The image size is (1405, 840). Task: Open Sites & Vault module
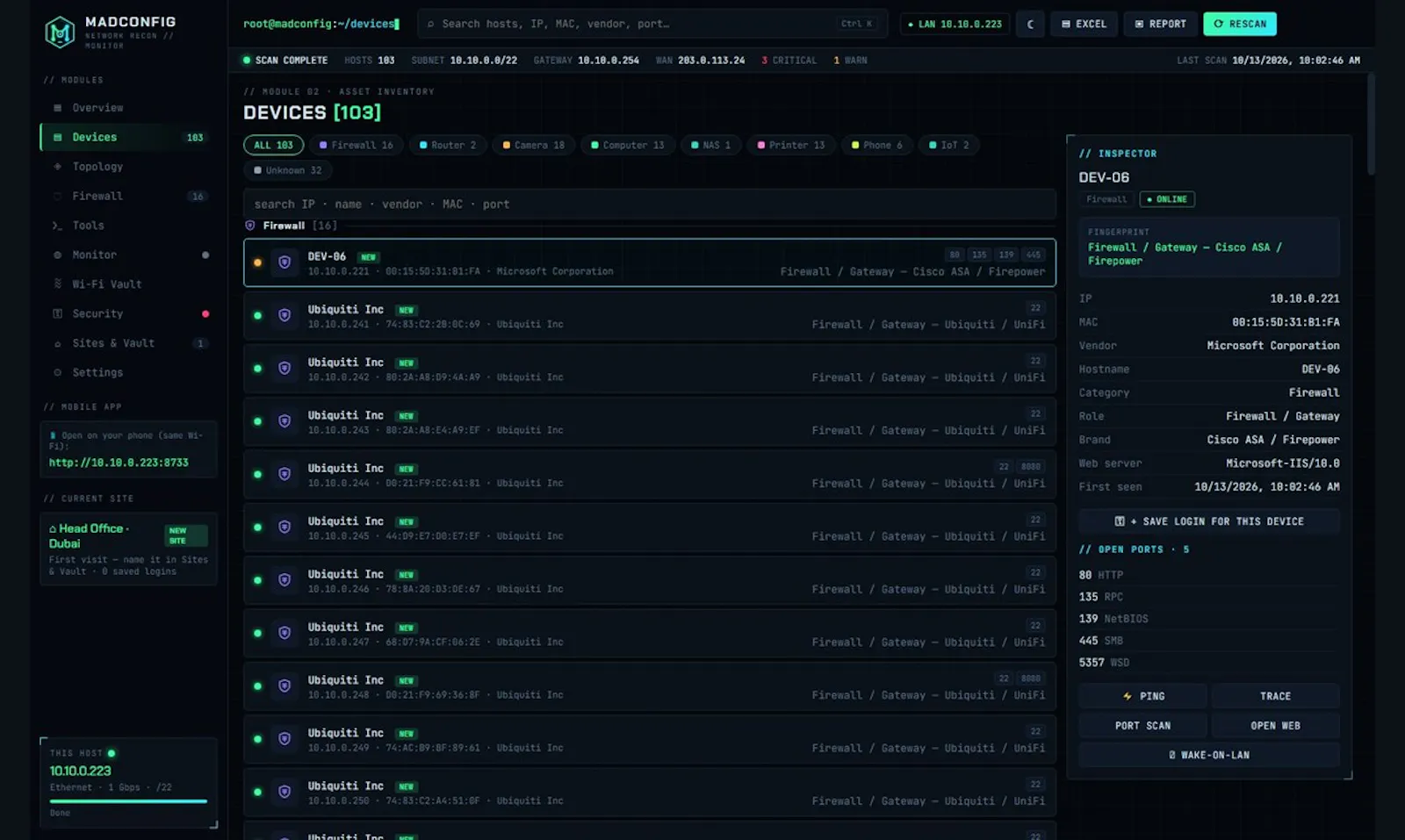(128, 343)
